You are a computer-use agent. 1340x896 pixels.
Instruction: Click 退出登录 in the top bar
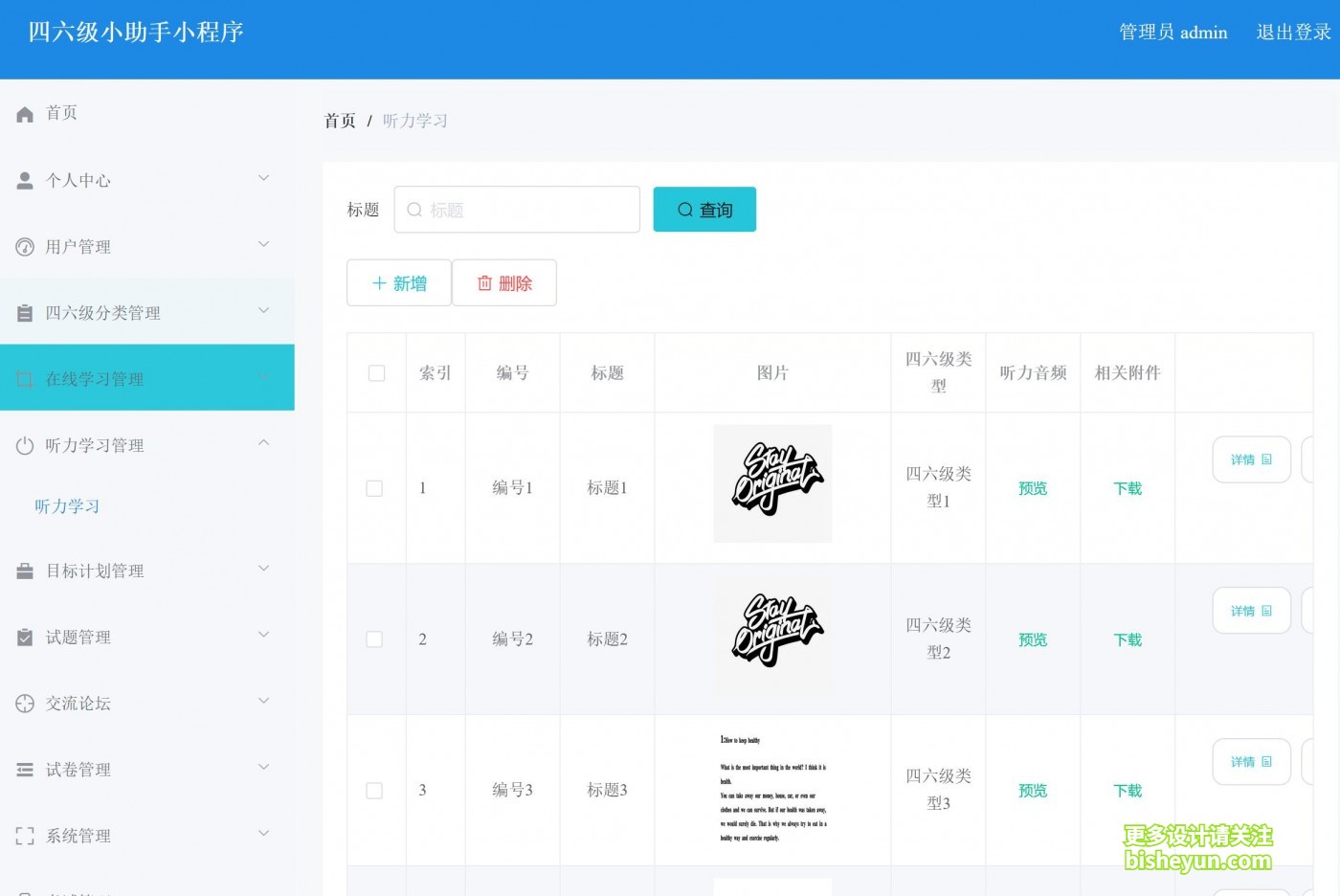pos(1291,32)
